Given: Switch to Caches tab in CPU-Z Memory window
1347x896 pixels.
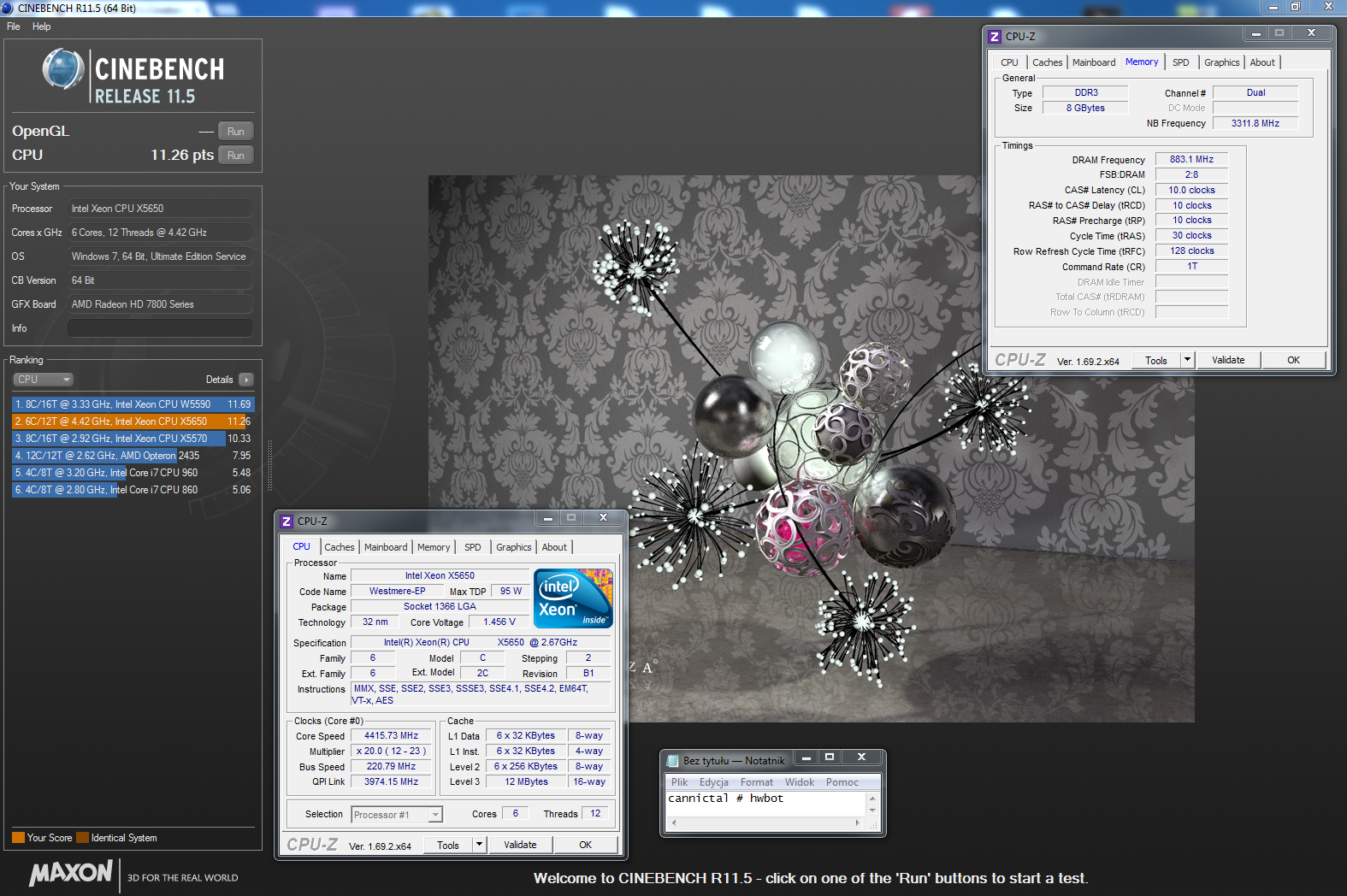Looking at the screenshot, I should [x=1047, y=62].
